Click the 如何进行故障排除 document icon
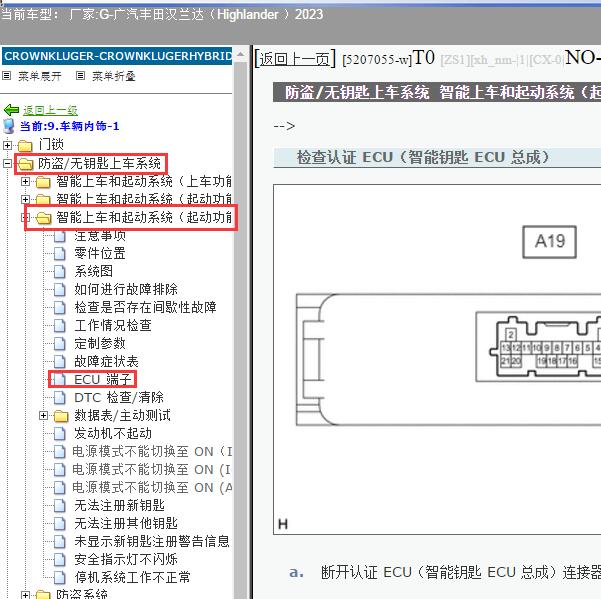601x599 pixels. coord(59,289)
